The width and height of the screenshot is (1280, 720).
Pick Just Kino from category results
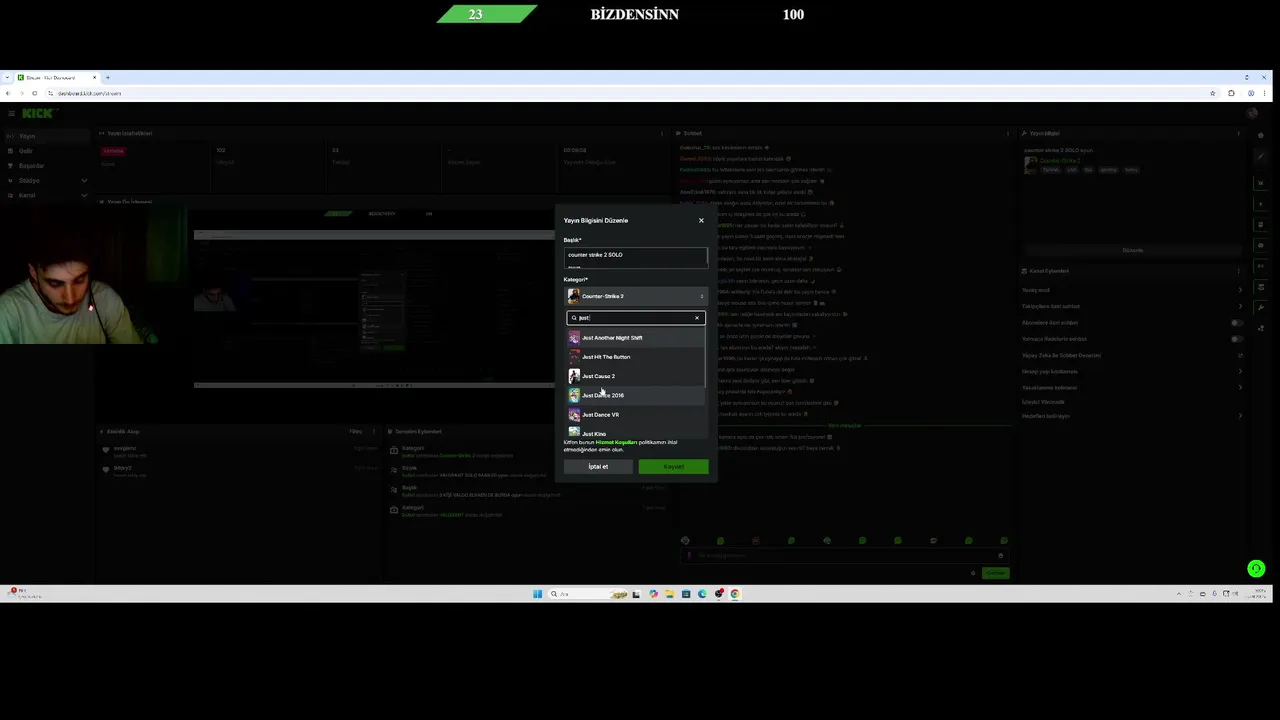[634, 433]
